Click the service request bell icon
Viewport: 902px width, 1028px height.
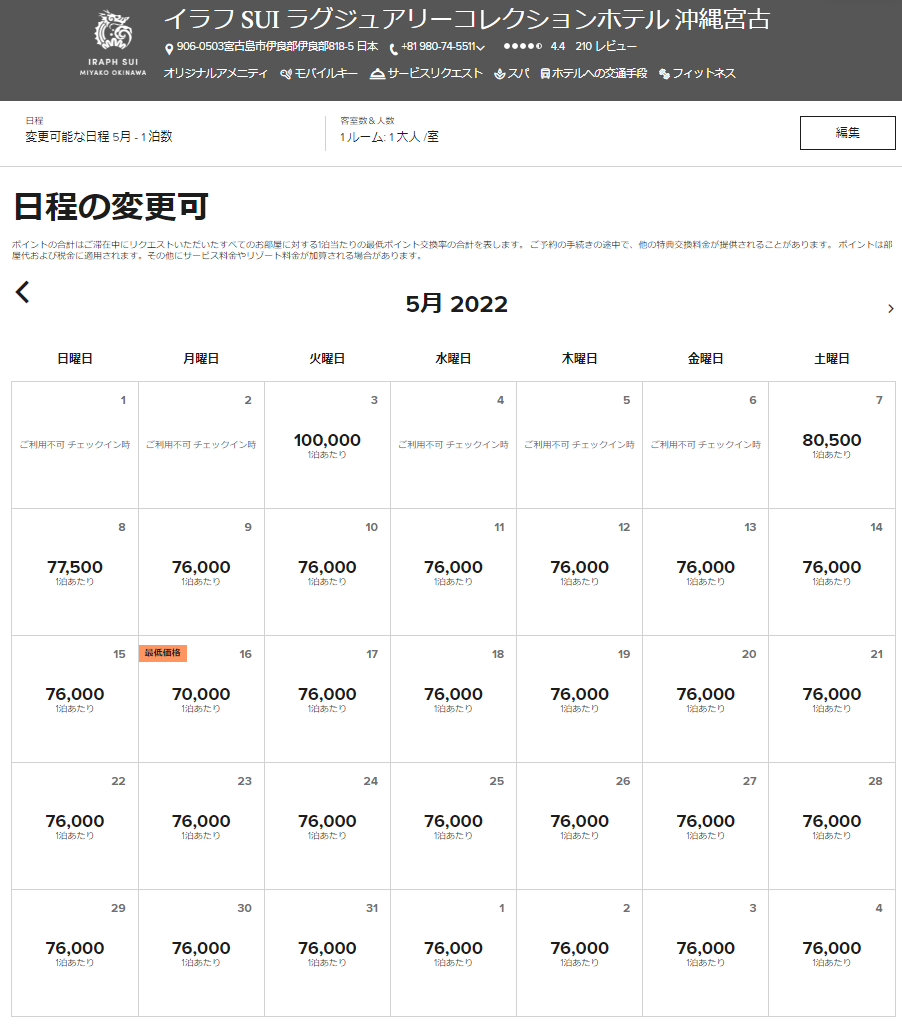376,74
